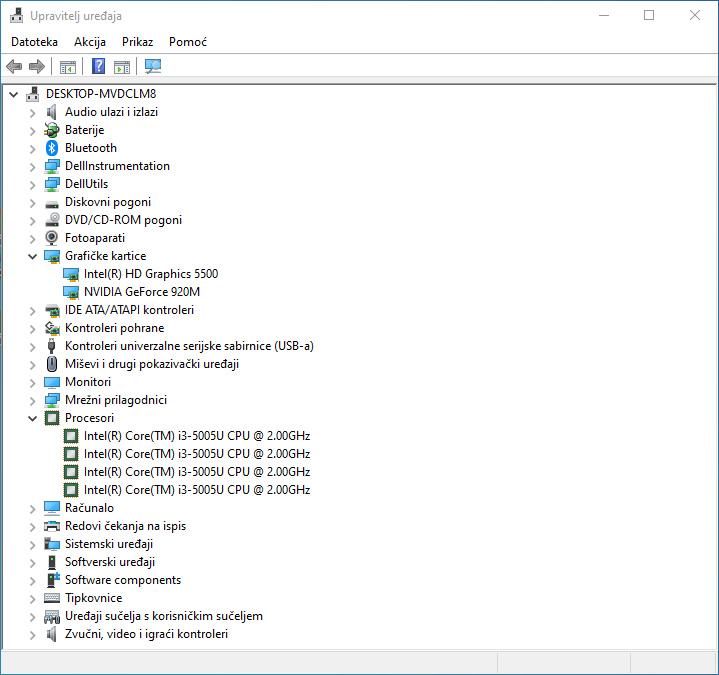
Task: Click the blue question mark Help icon
Action: [99, 66]
